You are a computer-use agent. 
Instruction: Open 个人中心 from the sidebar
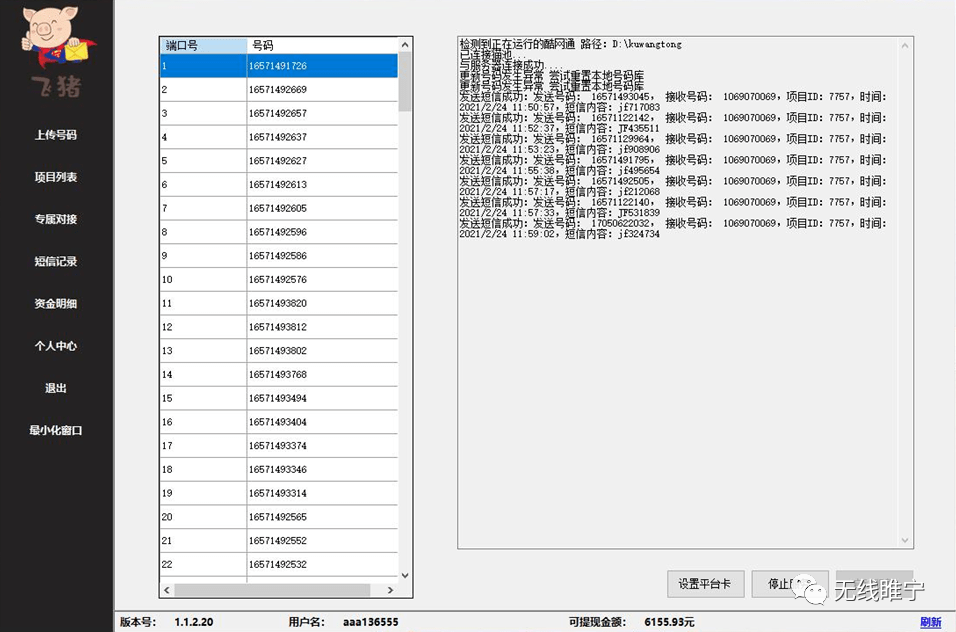click(x=56, y=346)
